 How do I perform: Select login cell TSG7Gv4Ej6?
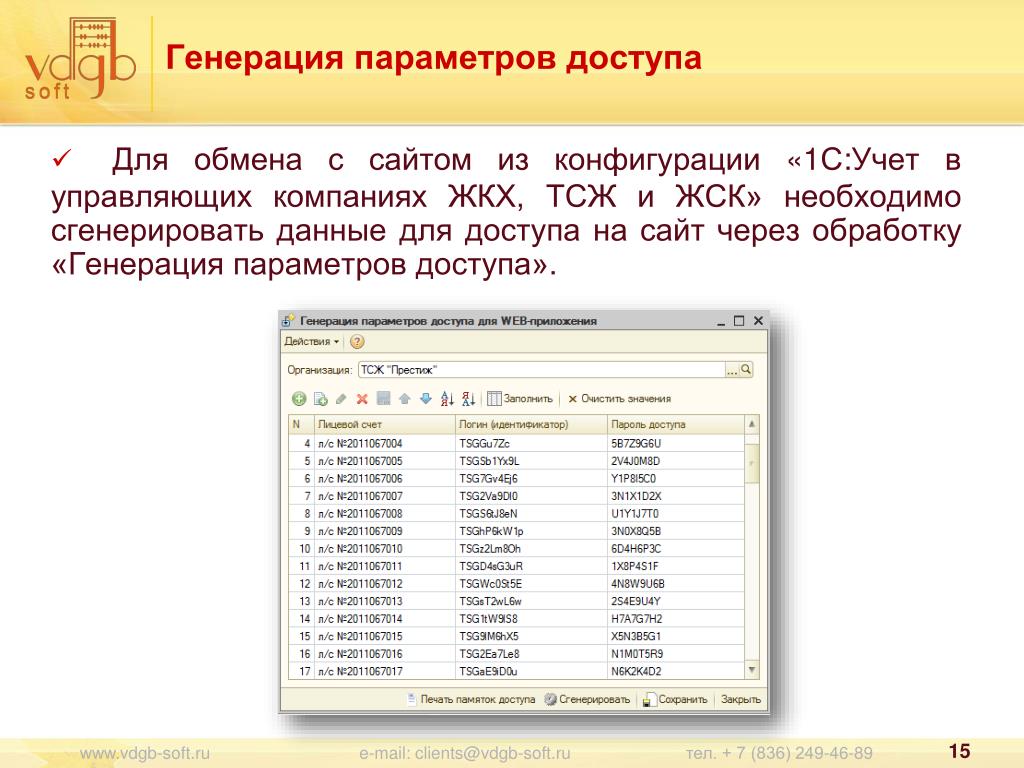pos(531,479)
